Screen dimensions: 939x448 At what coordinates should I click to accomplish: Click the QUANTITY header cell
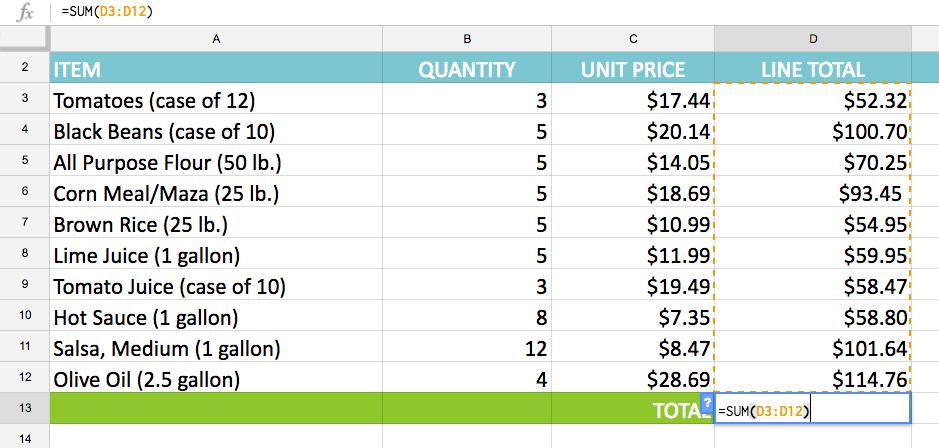[467, 70]
